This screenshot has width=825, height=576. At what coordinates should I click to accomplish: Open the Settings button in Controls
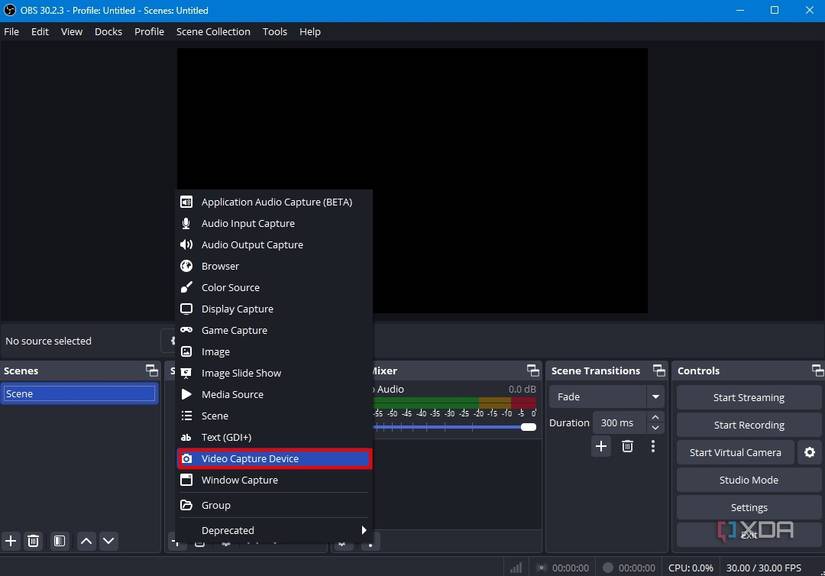749,508
